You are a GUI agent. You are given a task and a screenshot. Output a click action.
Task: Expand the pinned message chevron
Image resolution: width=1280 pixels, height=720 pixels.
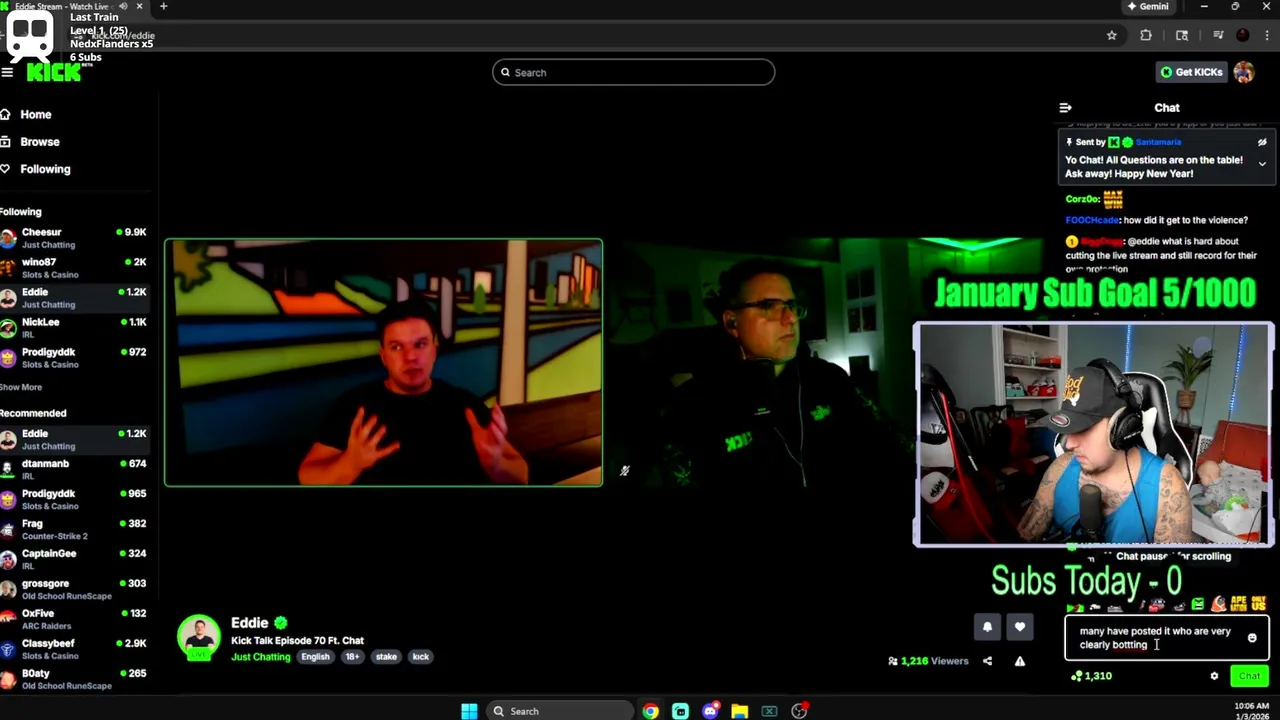1262,164
